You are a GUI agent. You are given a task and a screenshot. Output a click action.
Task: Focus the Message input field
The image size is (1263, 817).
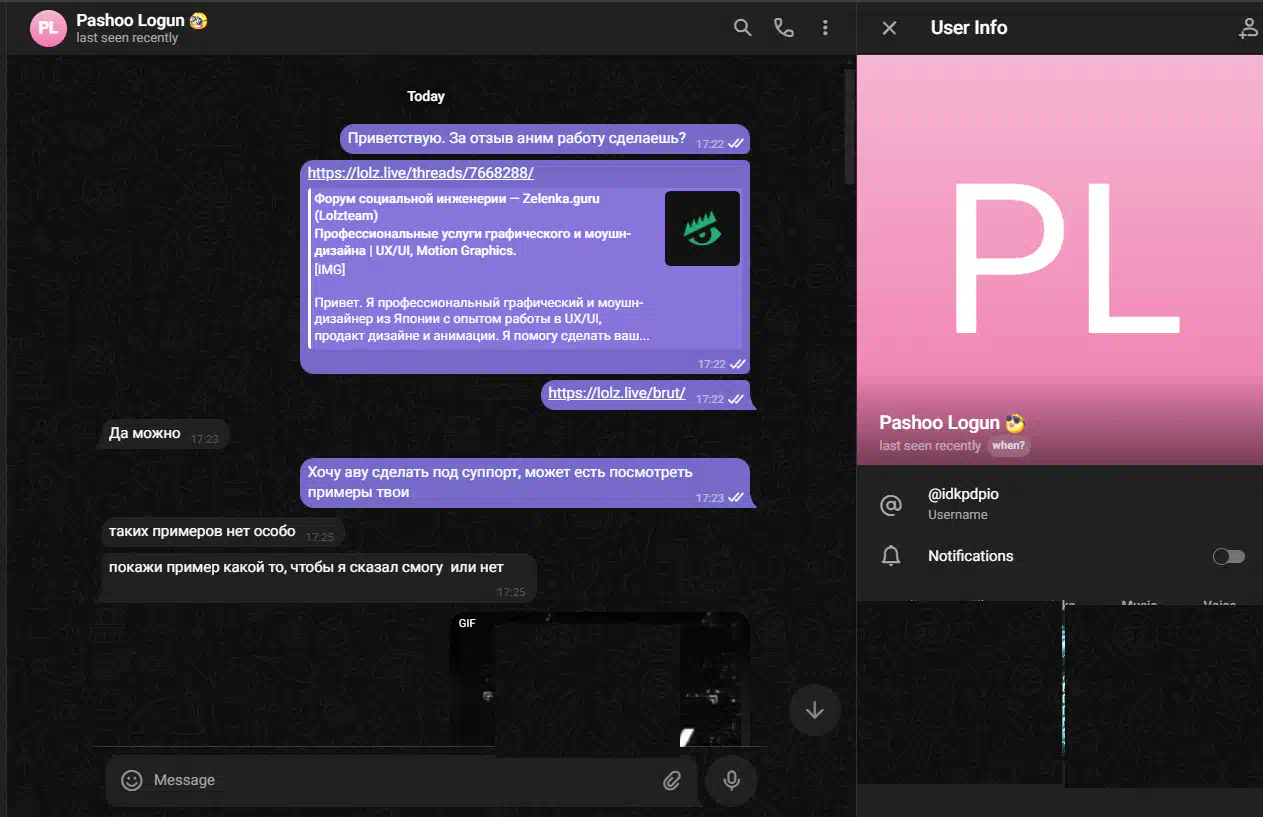(x=400, y=780)
